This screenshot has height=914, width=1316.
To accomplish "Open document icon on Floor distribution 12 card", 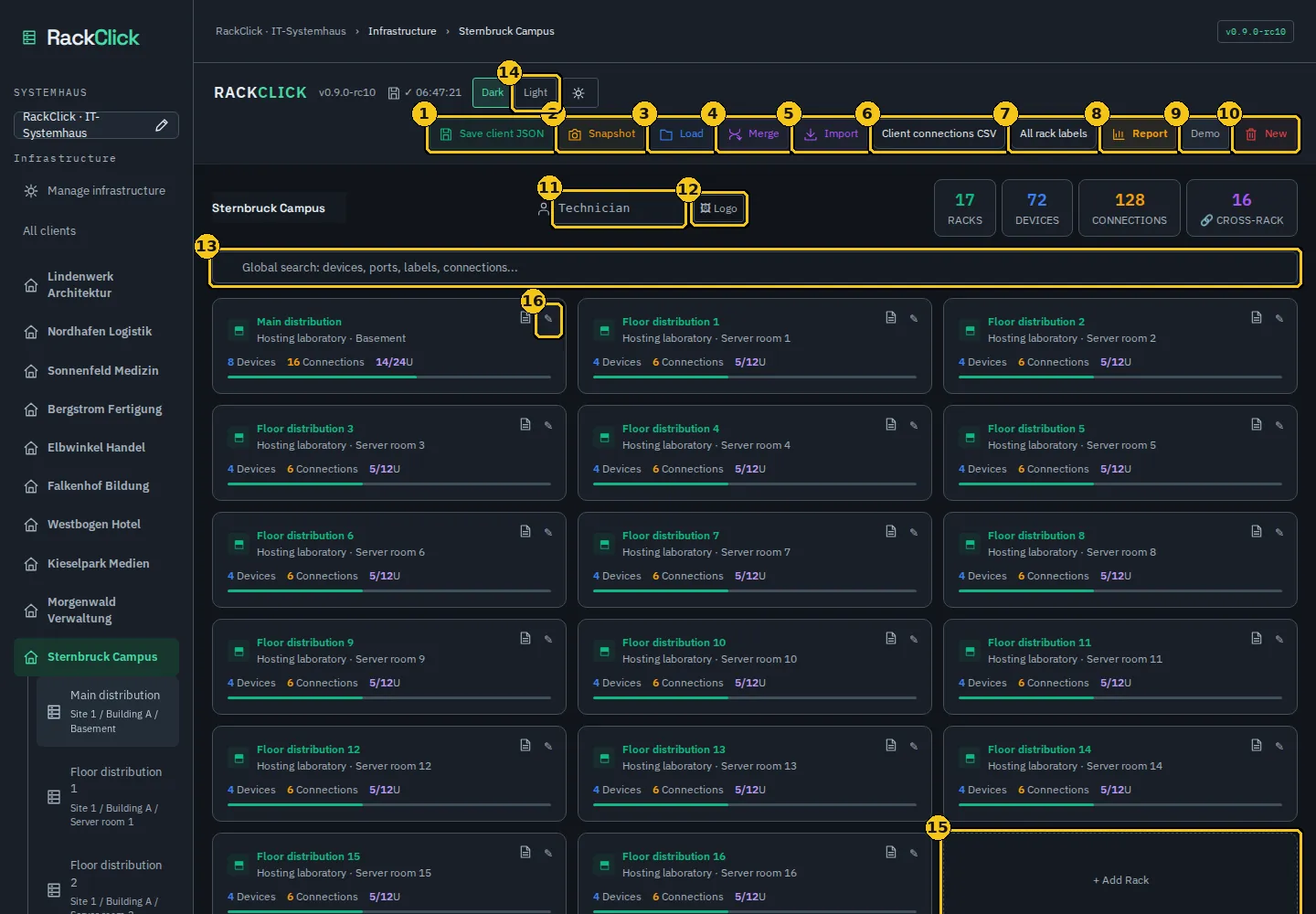I will [525, 745].
